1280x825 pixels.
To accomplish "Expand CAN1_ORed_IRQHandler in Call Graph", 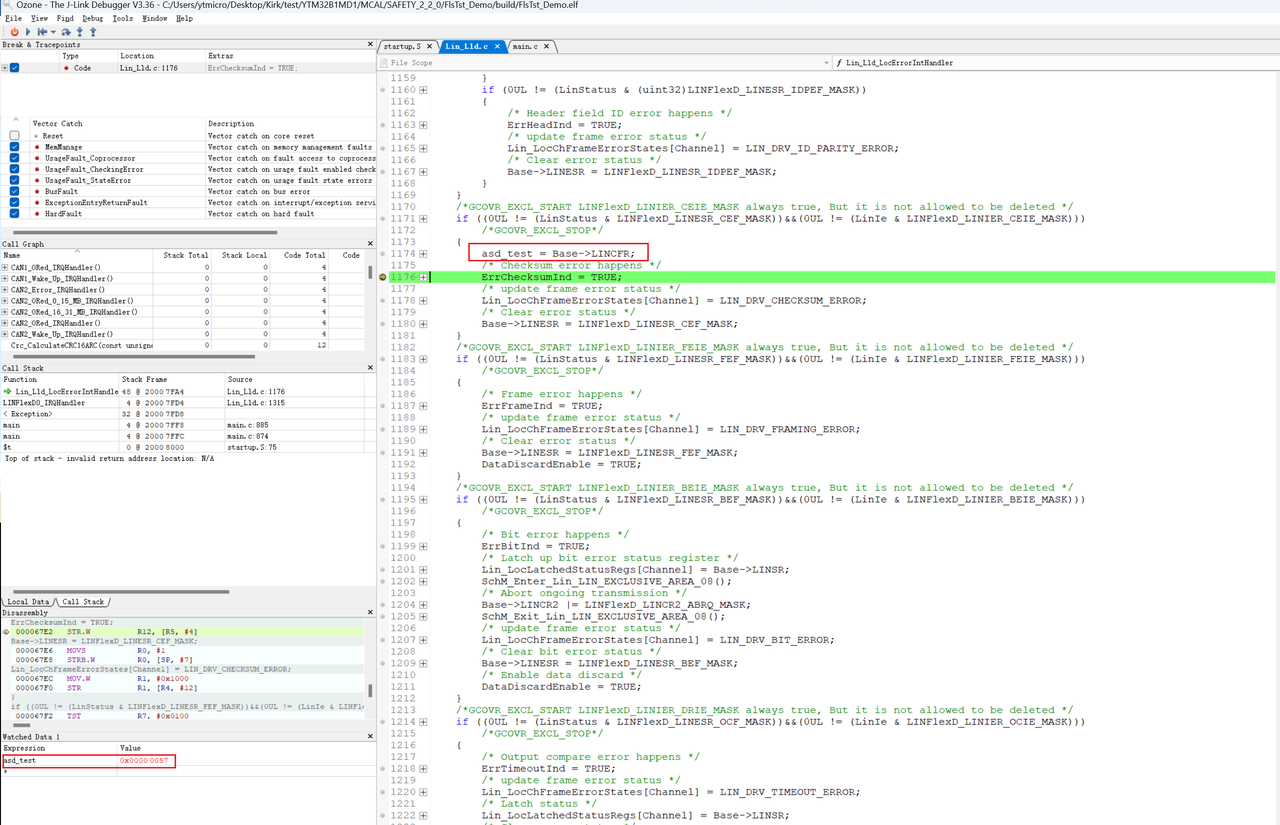I will (x=5, y=268).
